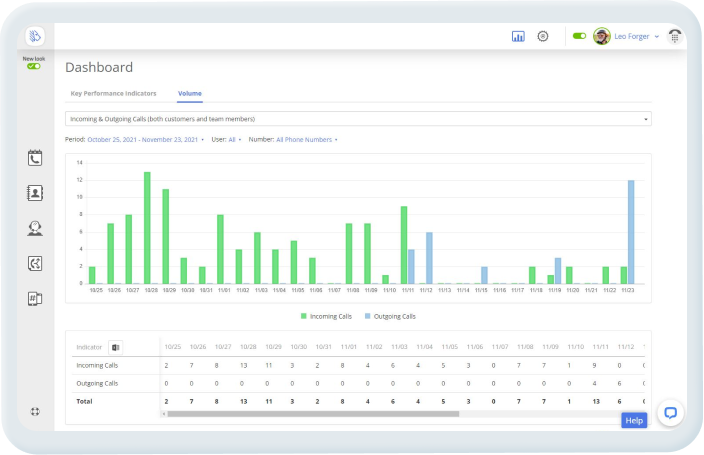The width and height of the screenshot is (704, 455).
Task: Click the agent headset icon in sidebar
Action: pos(35,228)
